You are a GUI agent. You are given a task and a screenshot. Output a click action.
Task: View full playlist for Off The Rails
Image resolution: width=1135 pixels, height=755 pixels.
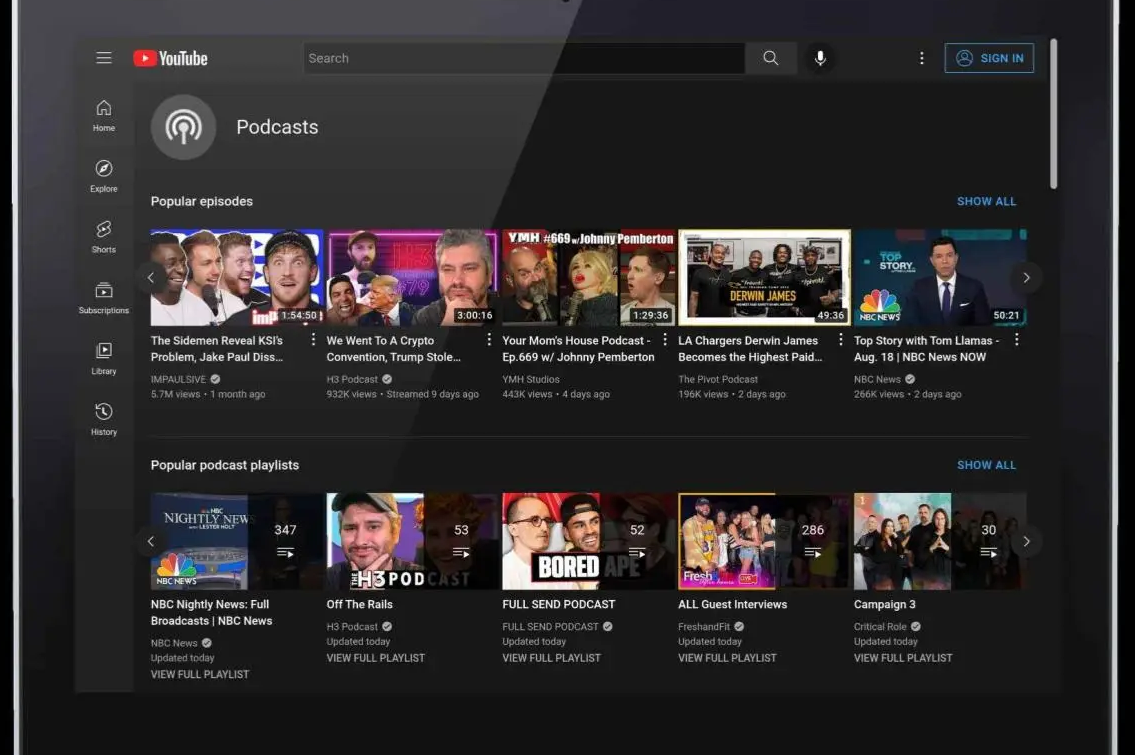click(376, 658)
